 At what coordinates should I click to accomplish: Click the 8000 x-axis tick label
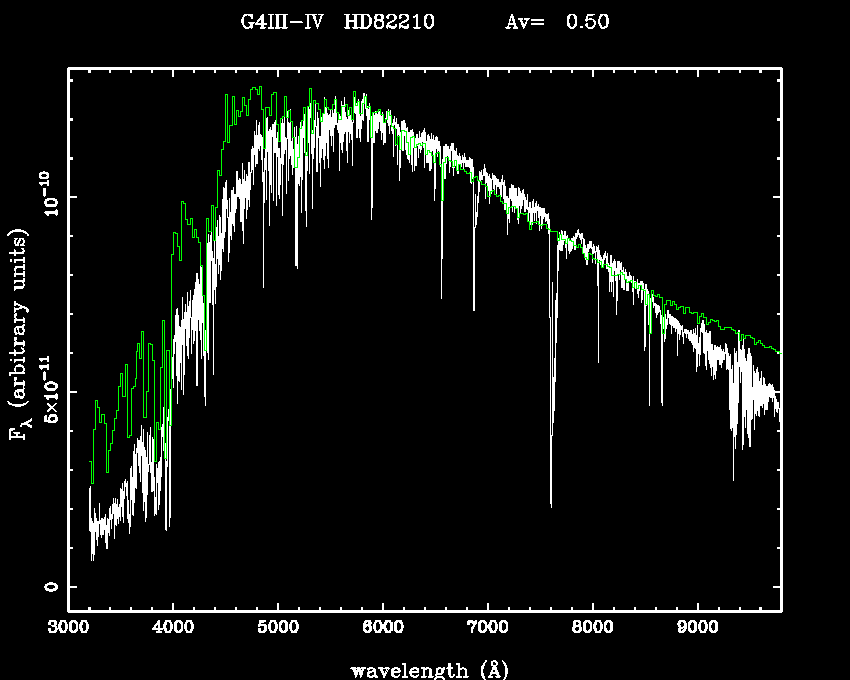592,630
